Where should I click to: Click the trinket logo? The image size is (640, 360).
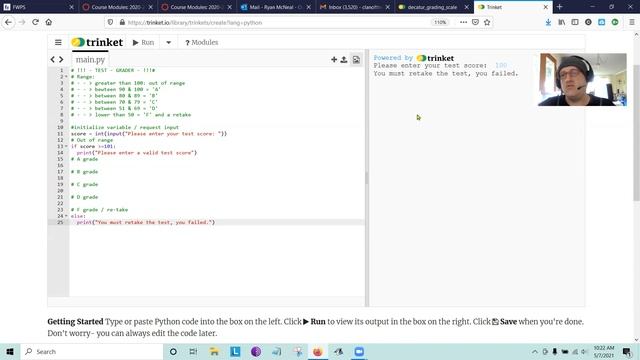[97, 42]
